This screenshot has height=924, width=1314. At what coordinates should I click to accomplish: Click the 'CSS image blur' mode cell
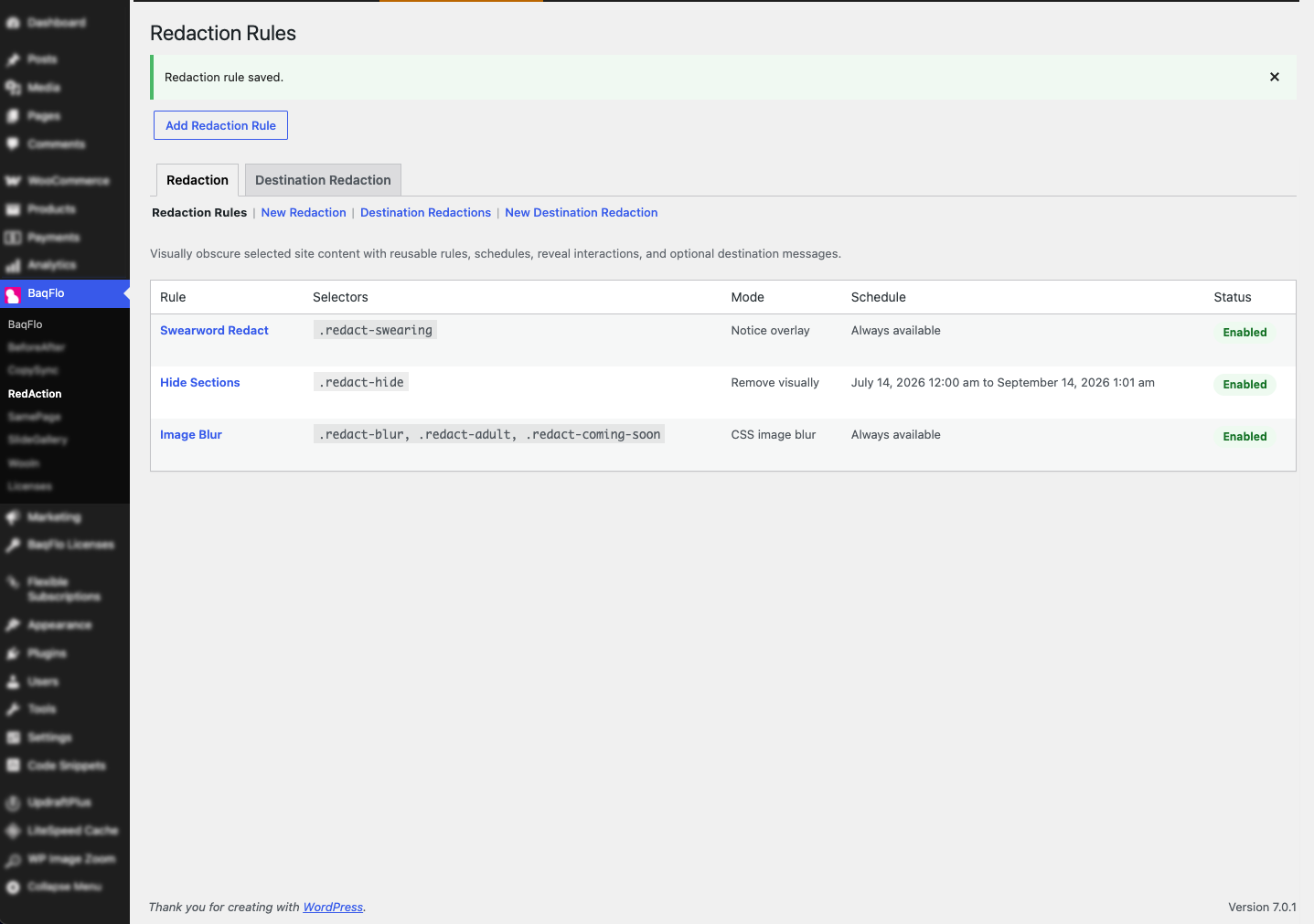point(773,434)
